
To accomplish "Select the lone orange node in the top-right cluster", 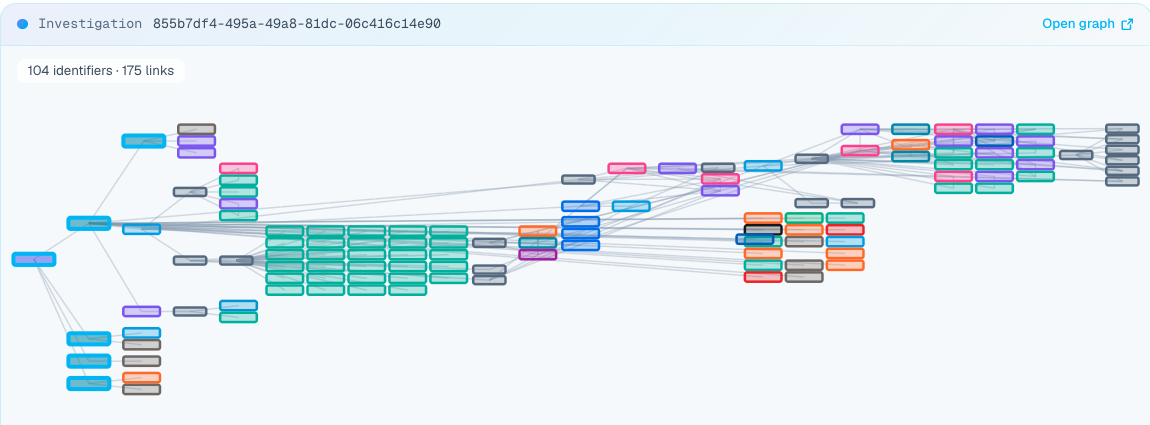I will pos(910,145).
